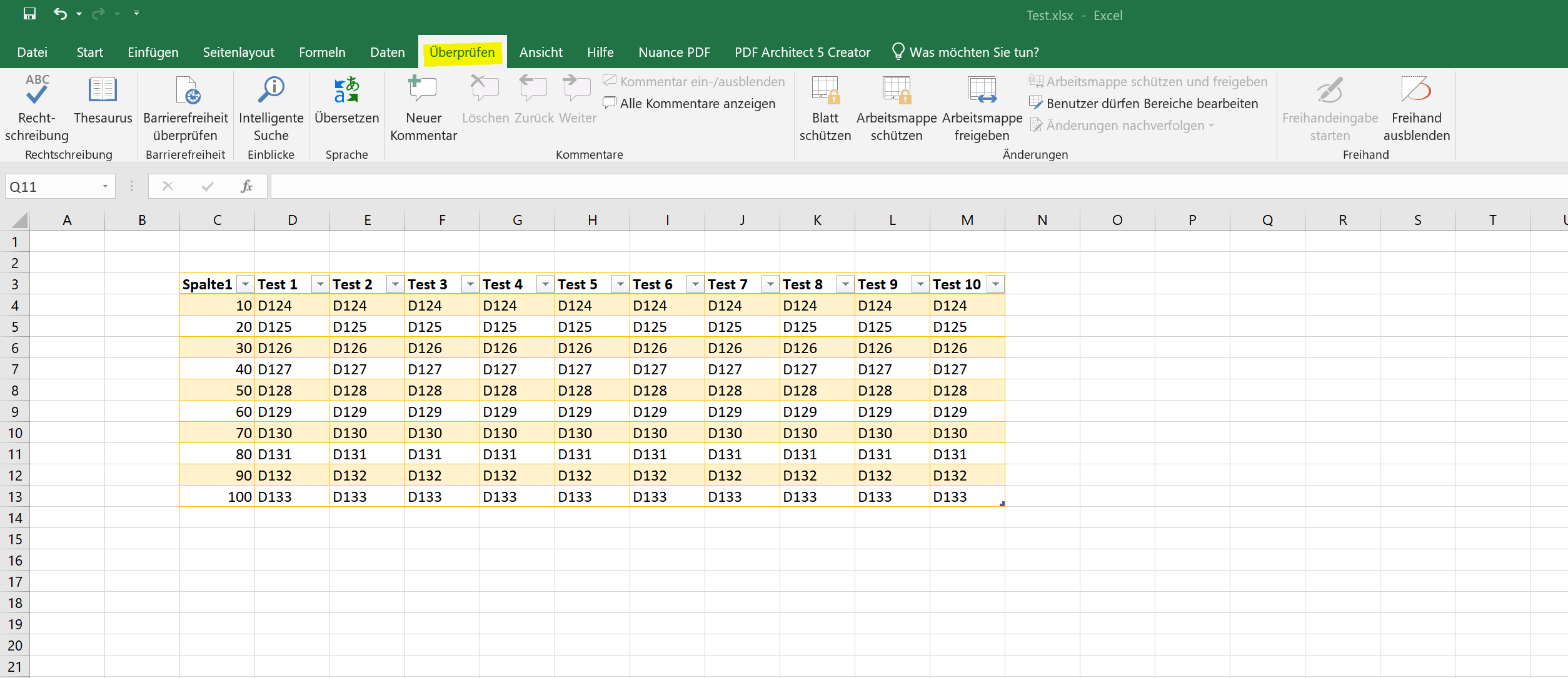Open the Test 1 filter dropdown

[321, 284]
